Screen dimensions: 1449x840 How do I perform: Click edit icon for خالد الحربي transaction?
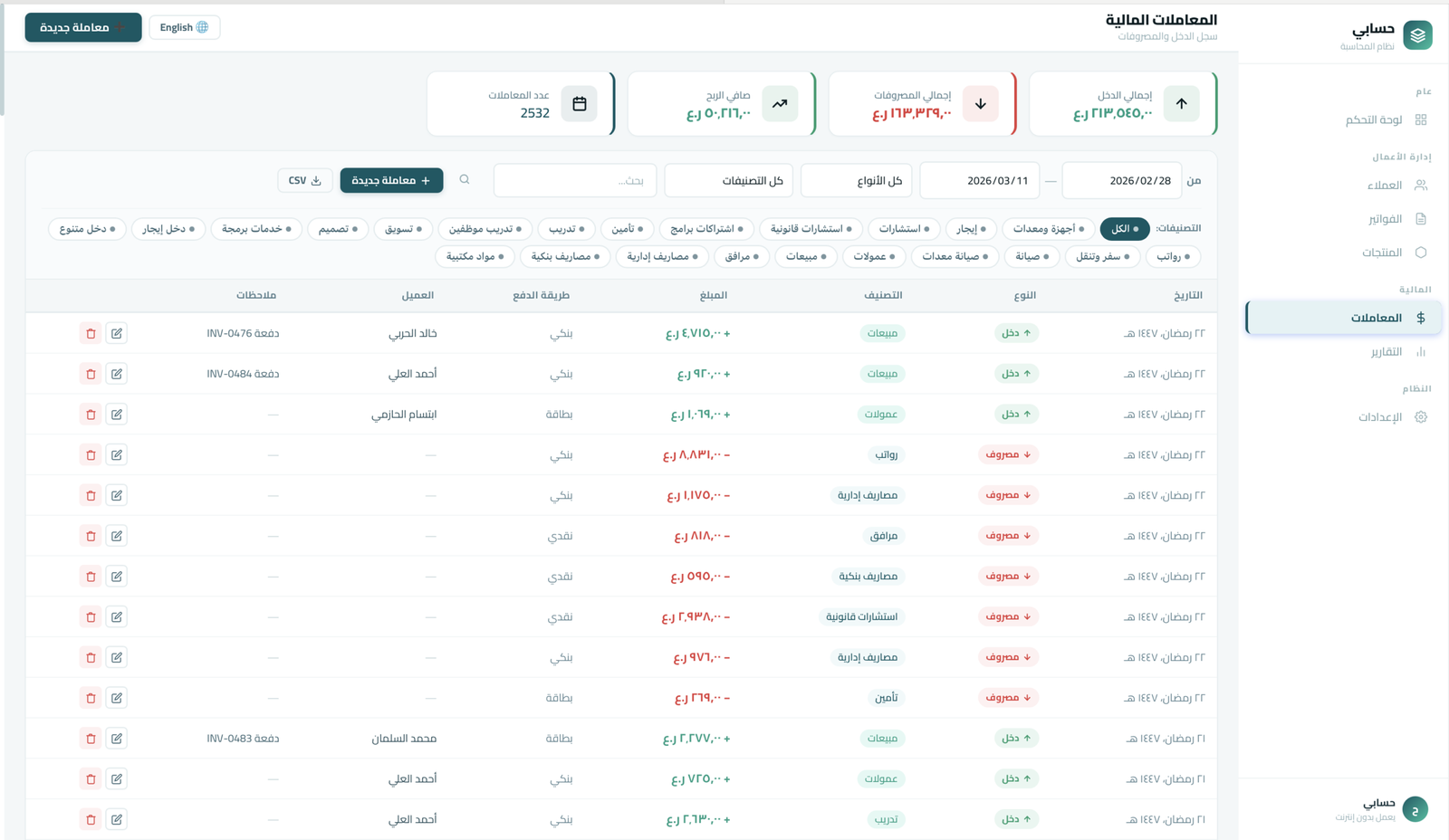117,333
